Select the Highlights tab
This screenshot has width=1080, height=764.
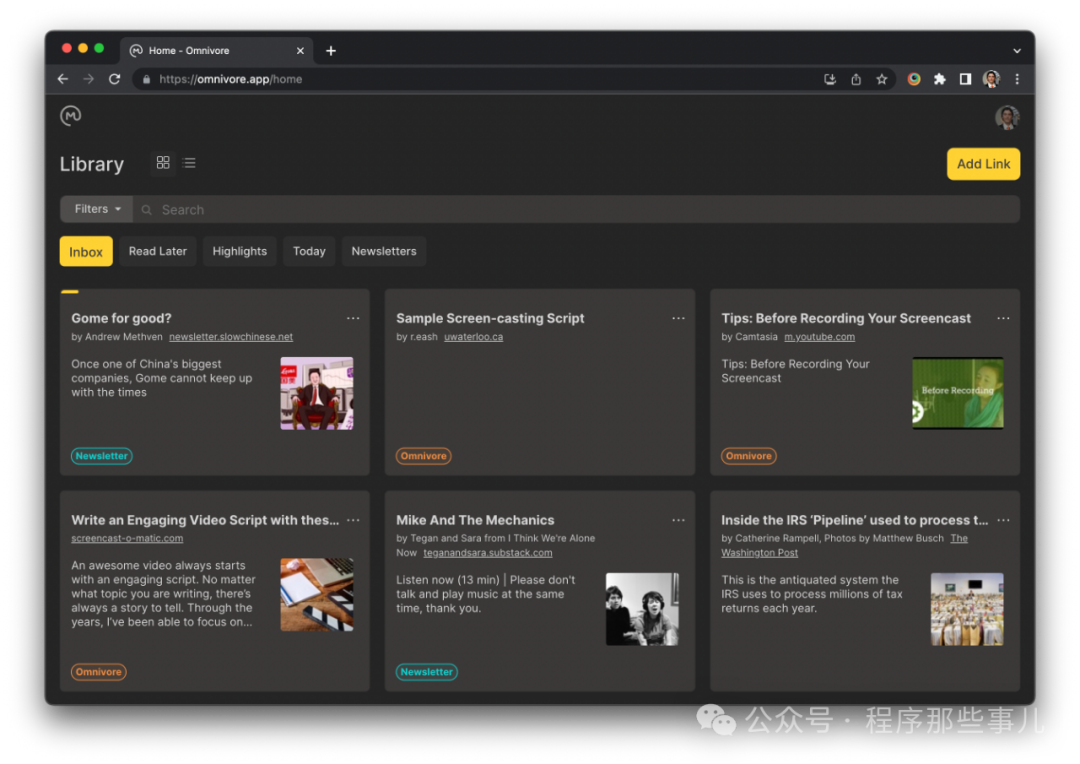[240, 251]
